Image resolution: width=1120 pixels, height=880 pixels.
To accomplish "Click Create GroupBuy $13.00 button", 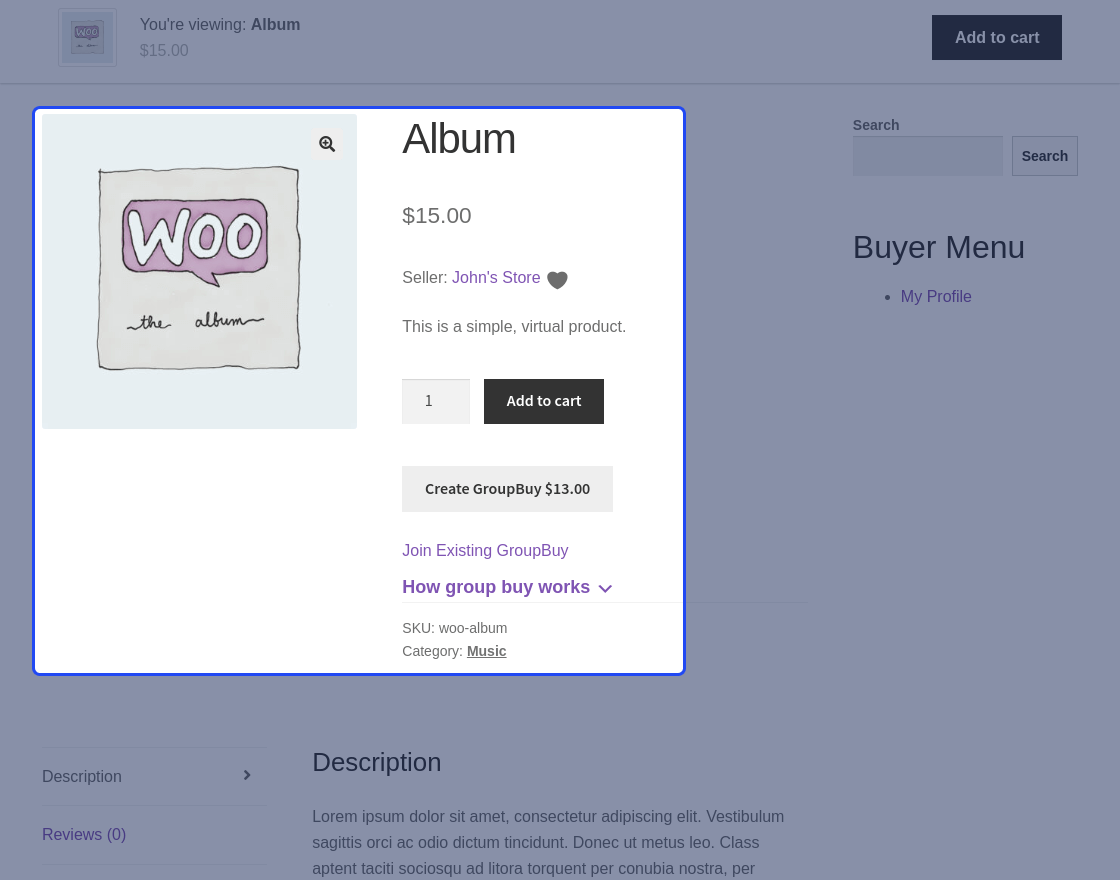I will [x=507, y=489].
